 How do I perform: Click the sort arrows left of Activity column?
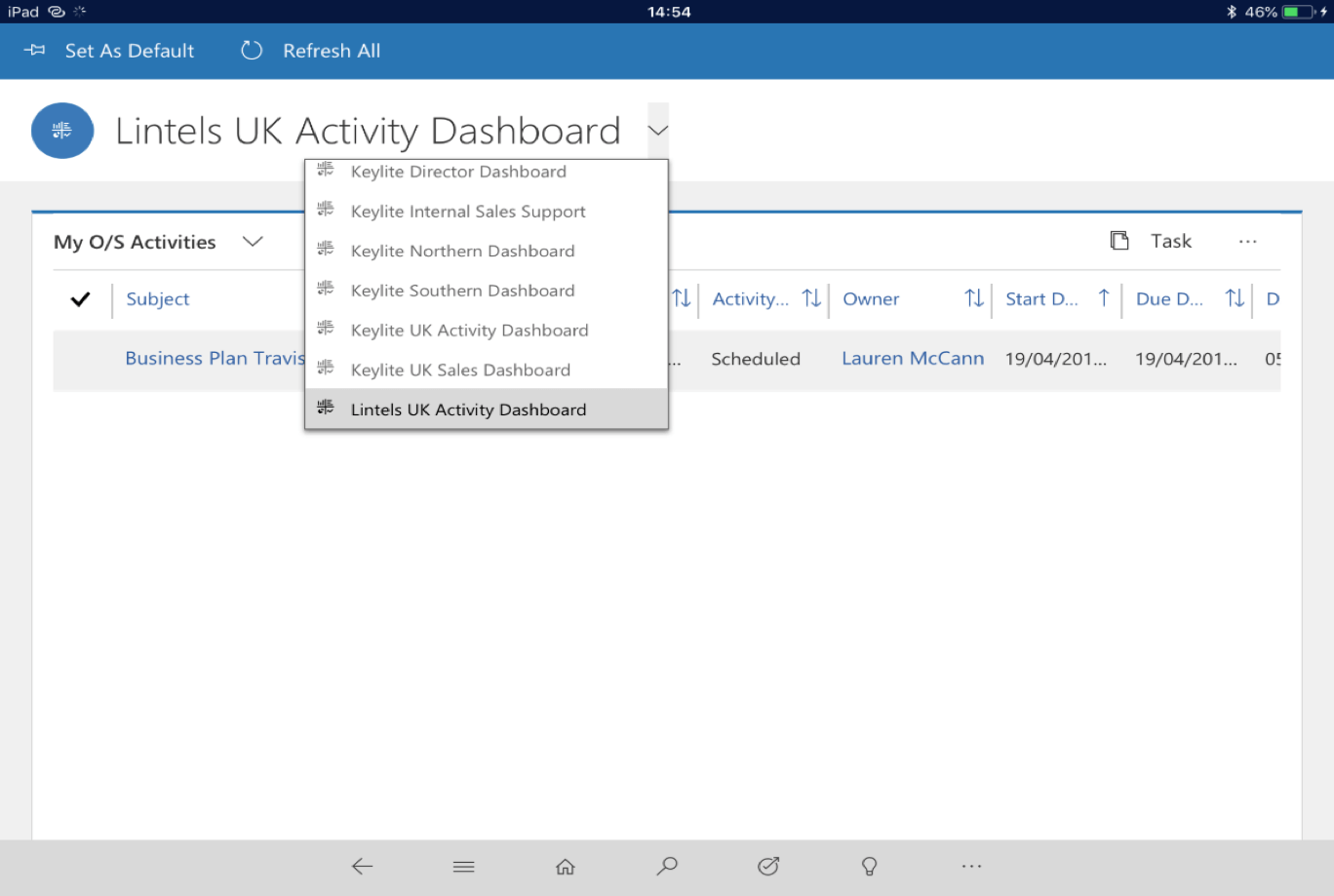[x=682, y=298]
